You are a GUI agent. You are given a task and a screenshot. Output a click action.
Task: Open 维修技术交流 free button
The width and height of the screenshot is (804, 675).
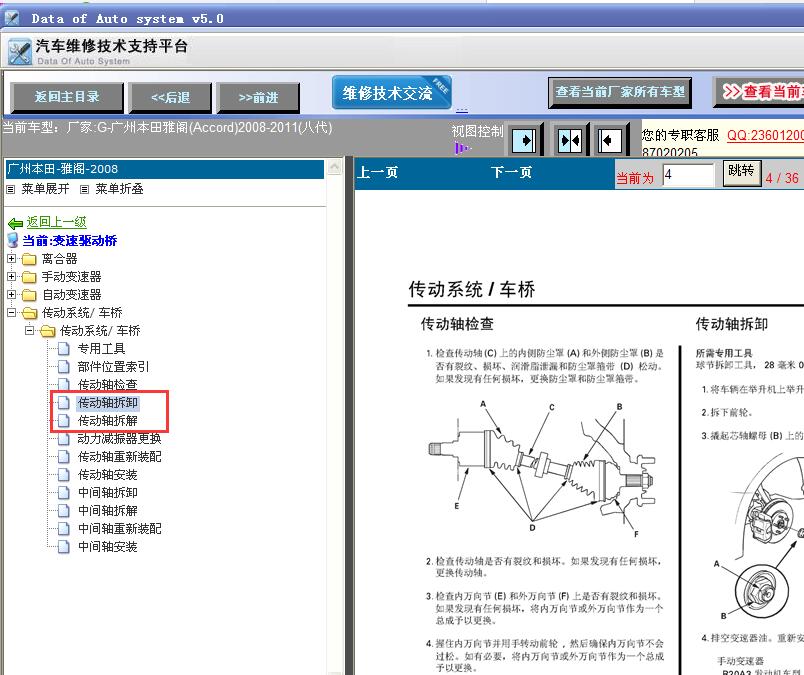click(x=392, y=93)
